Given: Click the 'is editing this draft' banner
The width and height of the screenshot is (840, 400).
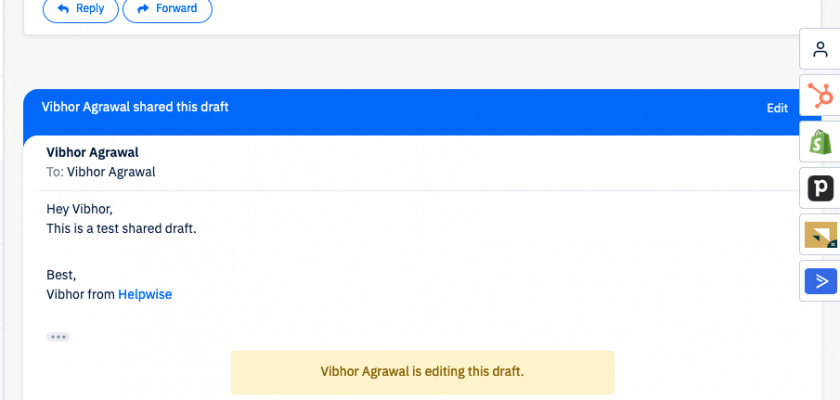Looking at the screenshot, I should click(422, 371).
